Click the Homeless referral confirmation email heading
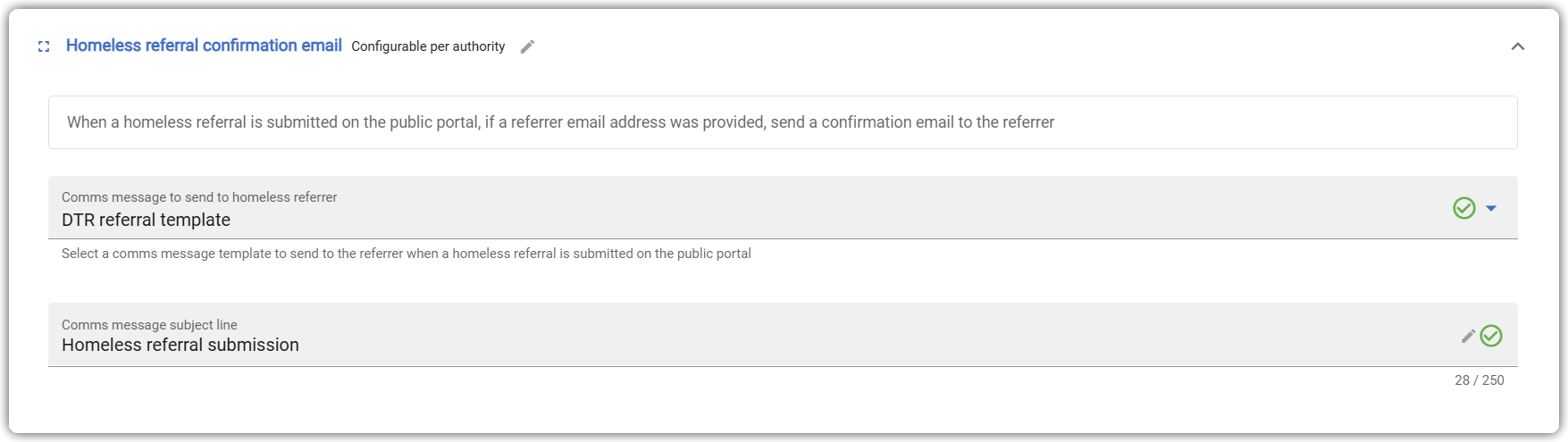 (204, 46)
